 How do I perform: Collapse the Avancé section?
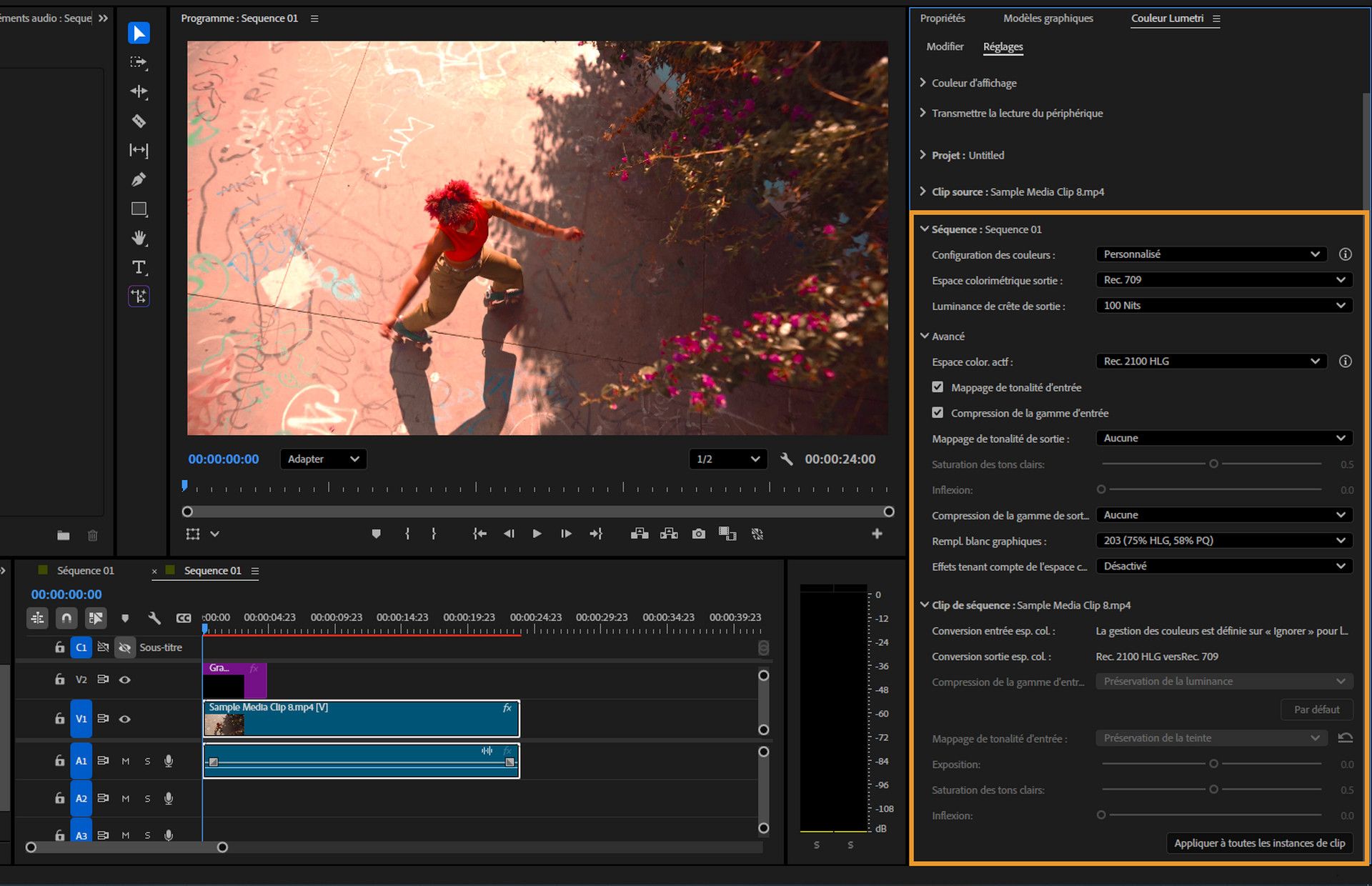point(923,336)
